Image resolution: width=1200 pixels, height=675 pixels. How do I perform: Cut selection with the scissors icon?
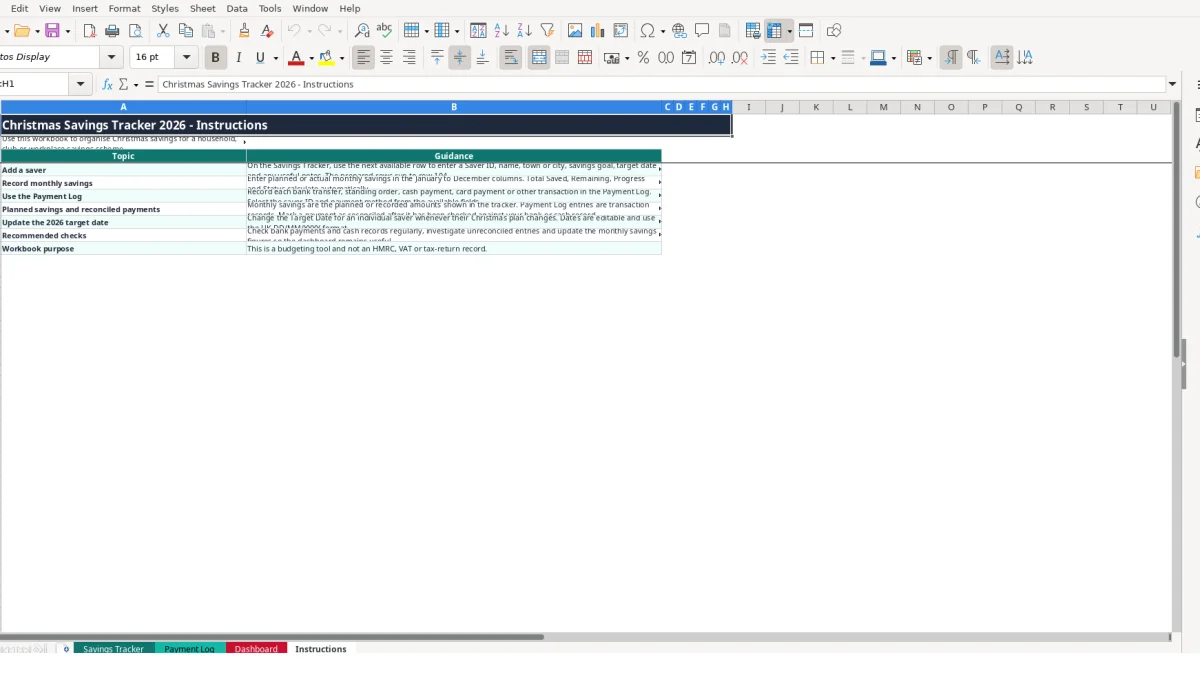(163, 31)
